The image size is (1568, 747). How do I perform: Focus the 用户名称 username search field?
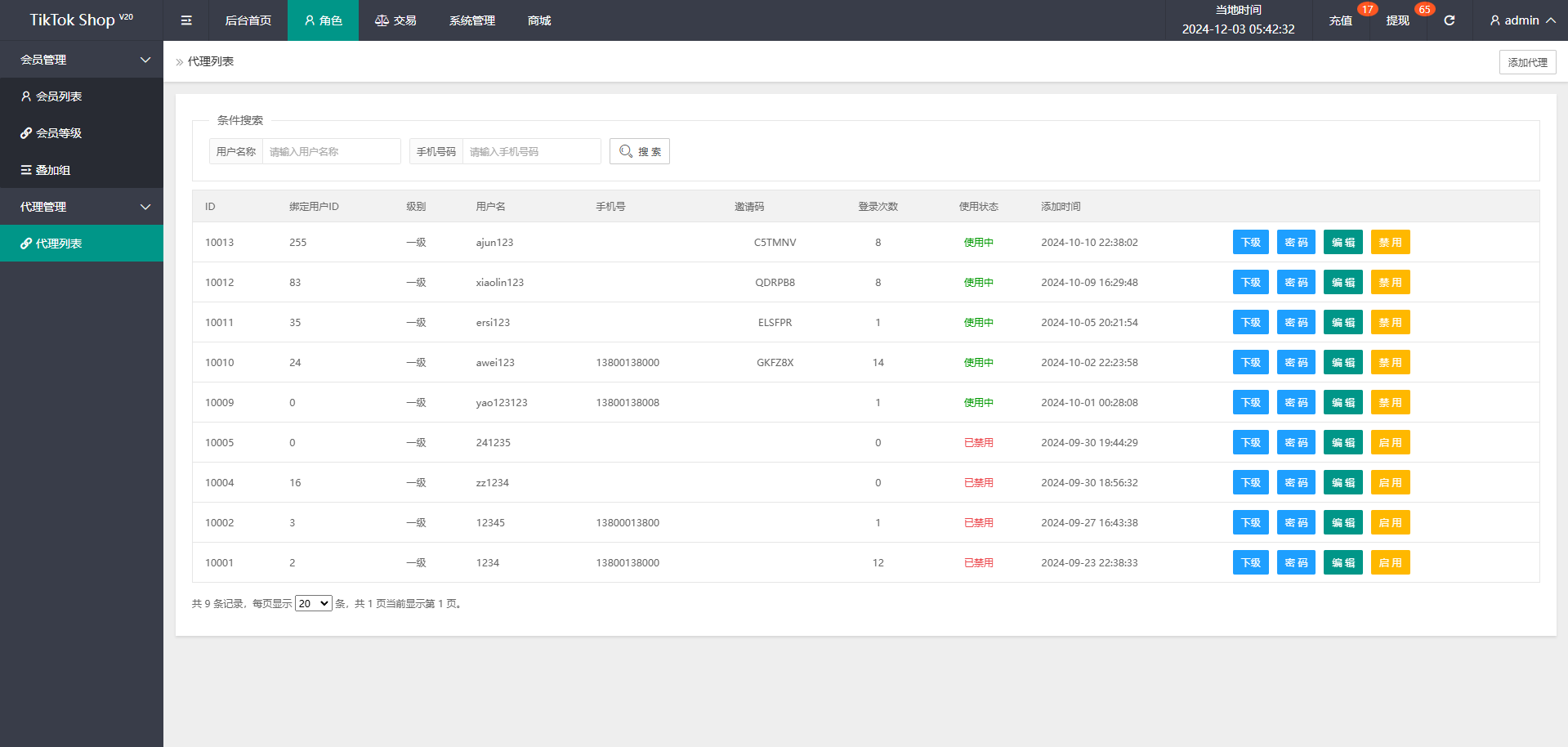point(331,151)
